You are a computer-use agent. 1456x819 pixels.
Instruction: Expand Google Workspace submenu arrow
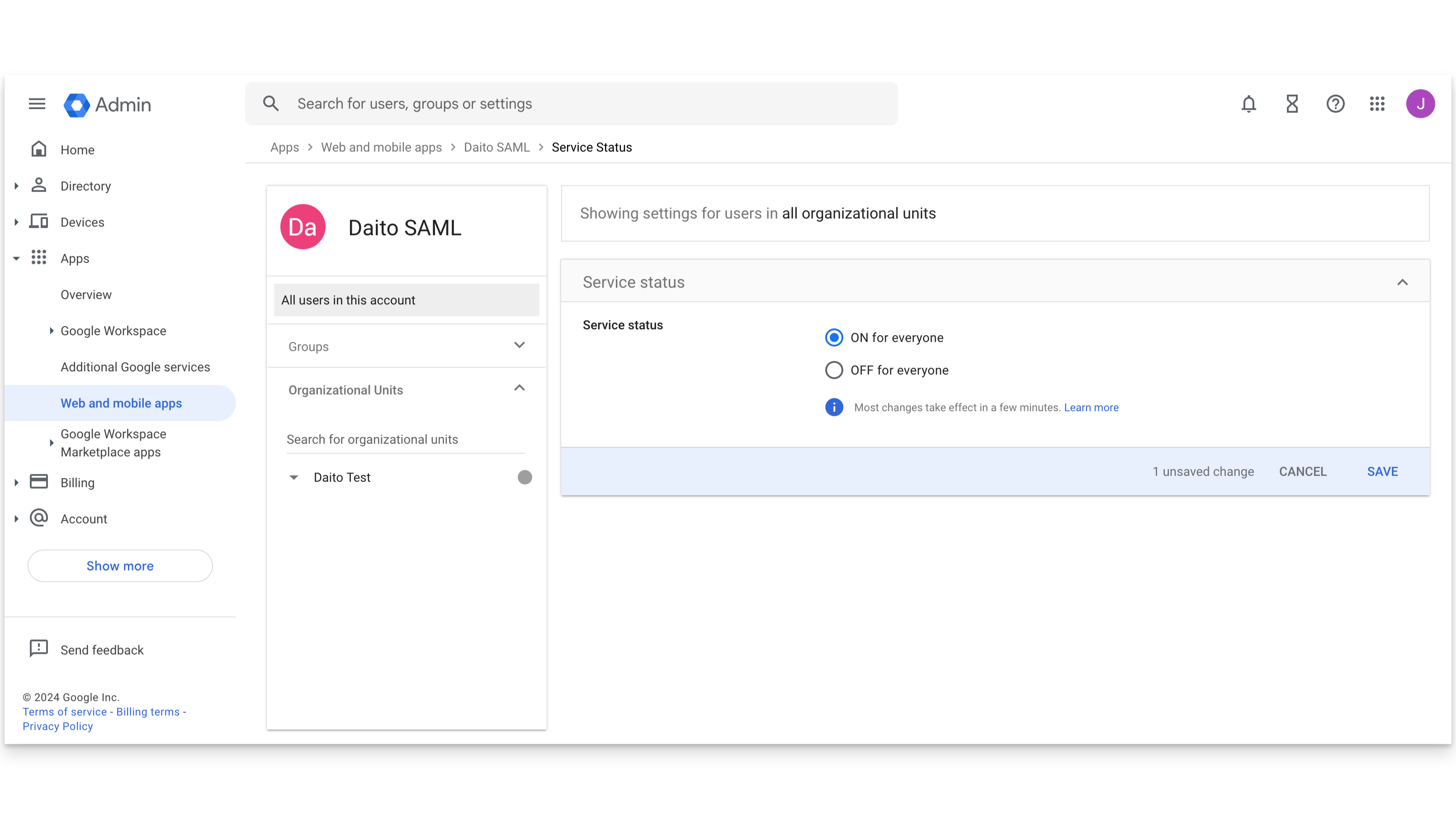coord(52,331)
